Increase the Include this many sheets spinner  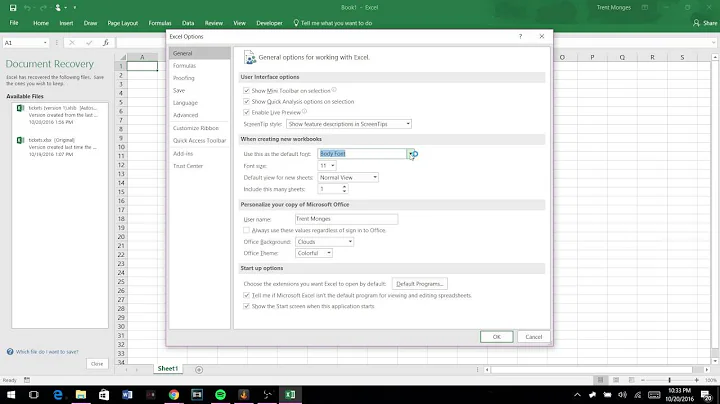click(x=344, y=186)
